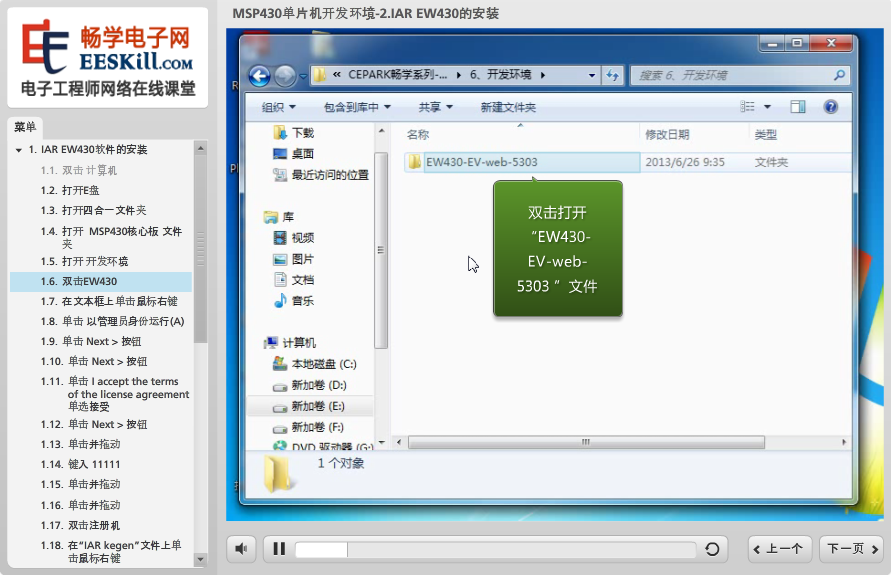
Task: Select step 1.7. 在文本框上单击鼠标右键
Action: point(109,301)
